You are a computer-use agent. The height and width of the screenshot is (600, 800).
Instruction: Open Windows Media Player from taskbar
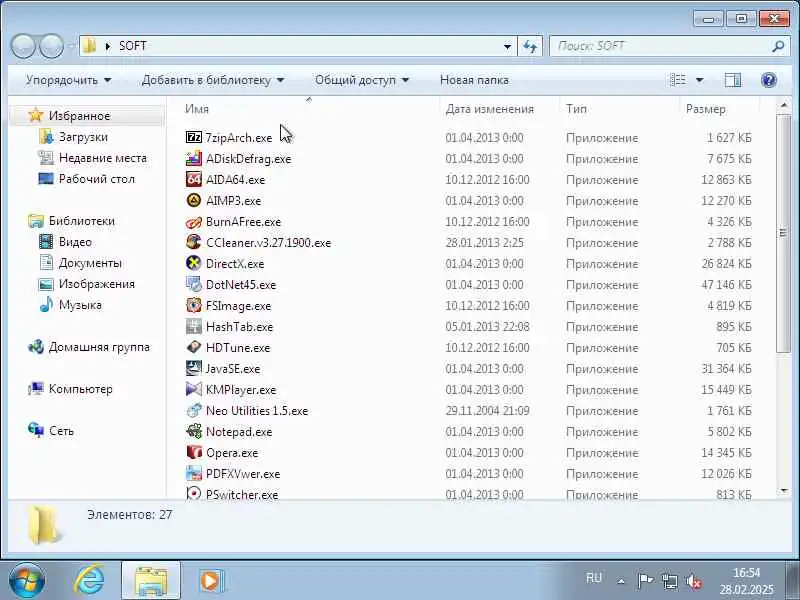tap(210, 581)
